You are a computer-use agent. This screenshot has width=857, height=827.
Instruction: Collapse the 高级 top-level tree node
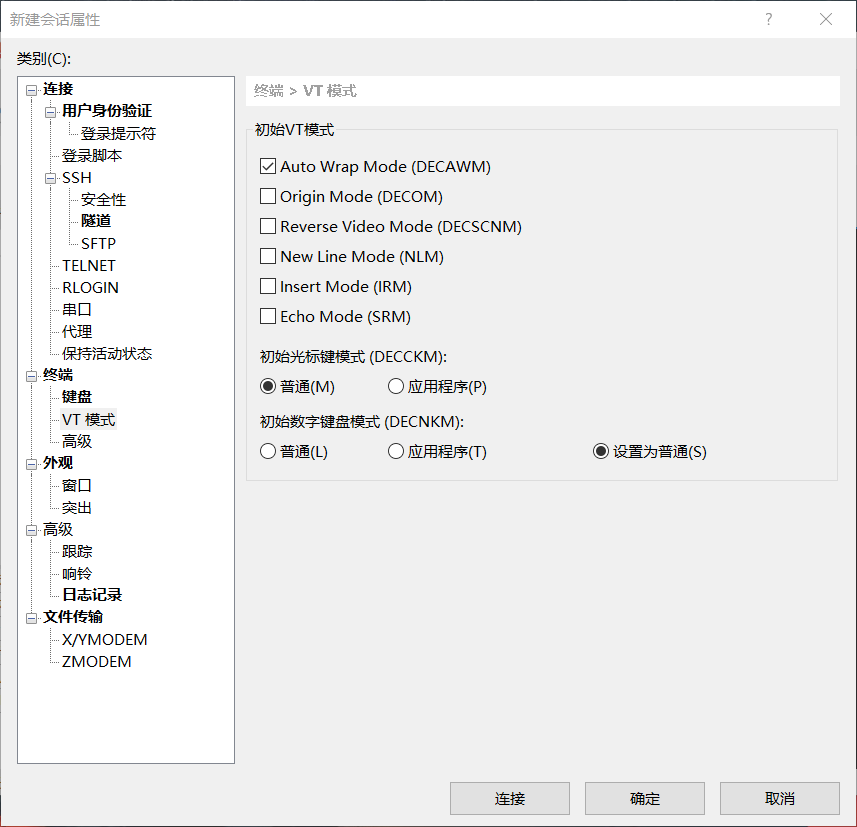(x=32, y=530)
